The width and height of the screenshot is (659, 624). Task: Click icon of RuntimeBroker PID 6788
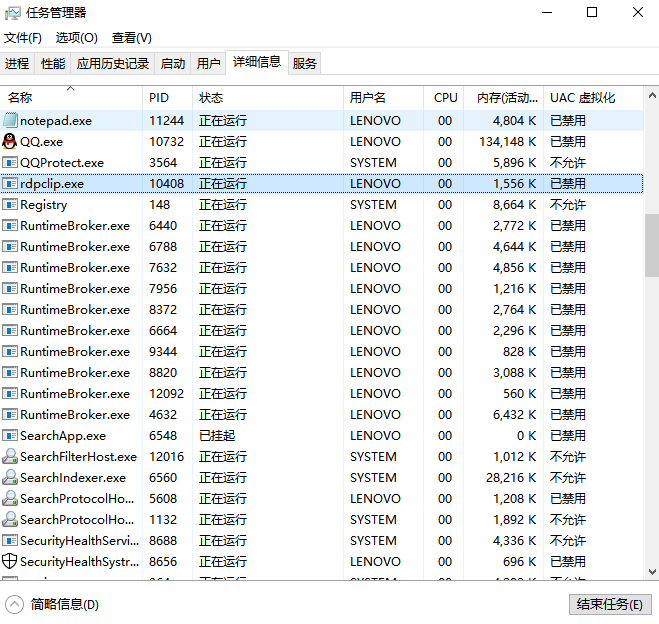click(10, 247)
